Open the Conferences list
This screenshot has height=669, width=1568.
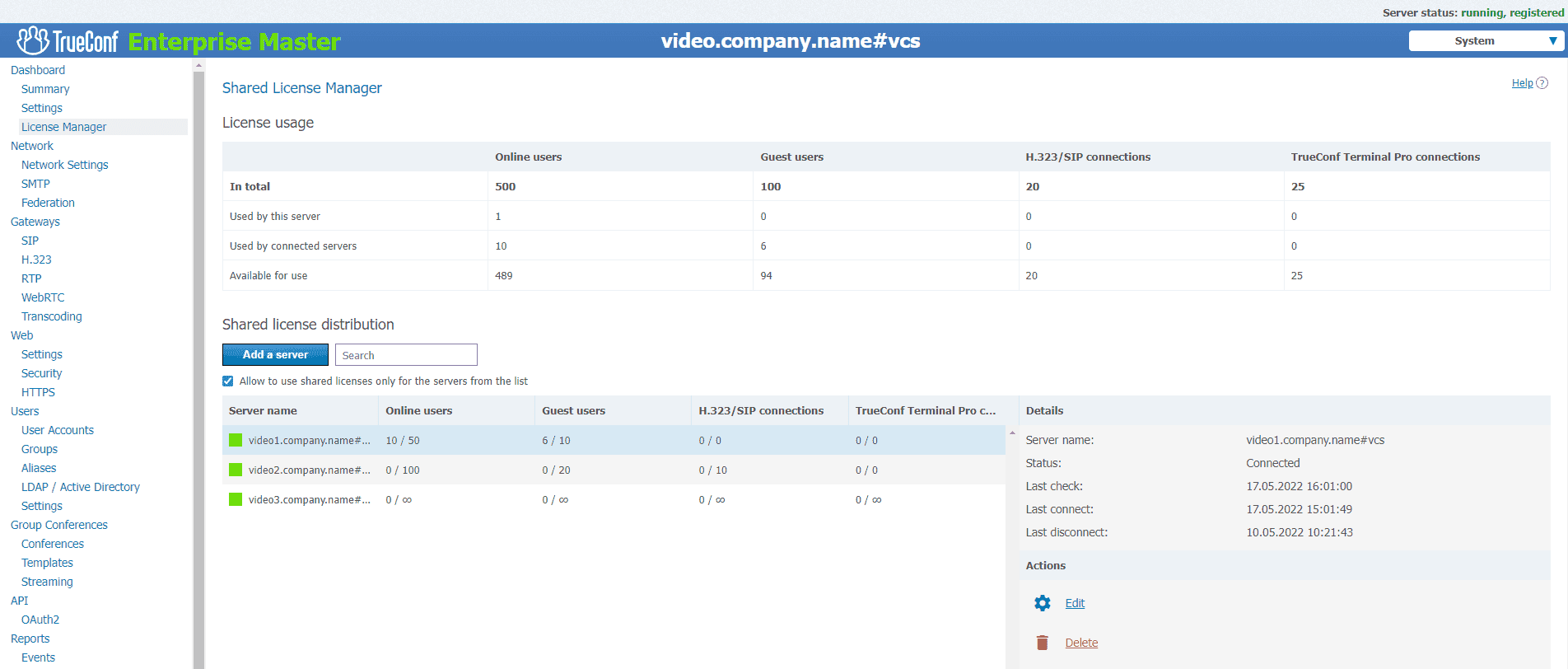coord(53,544)
